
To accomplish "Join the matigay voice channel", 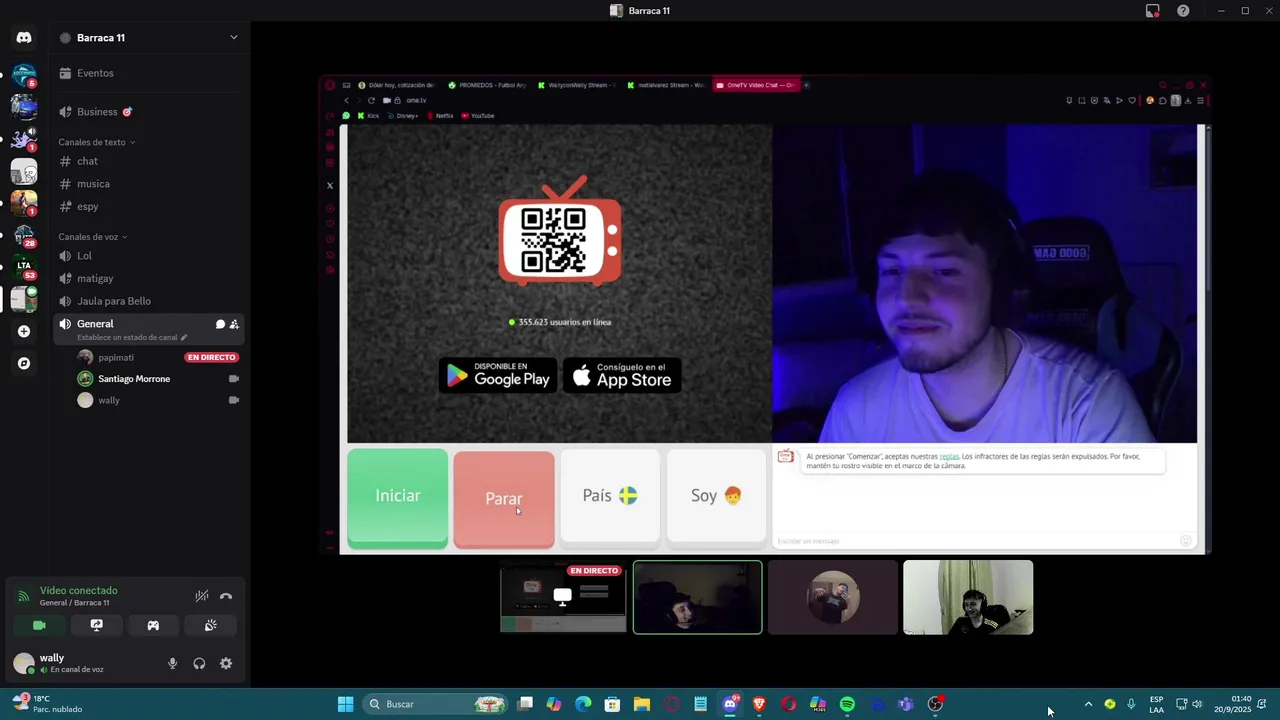I will coord(148,278).
